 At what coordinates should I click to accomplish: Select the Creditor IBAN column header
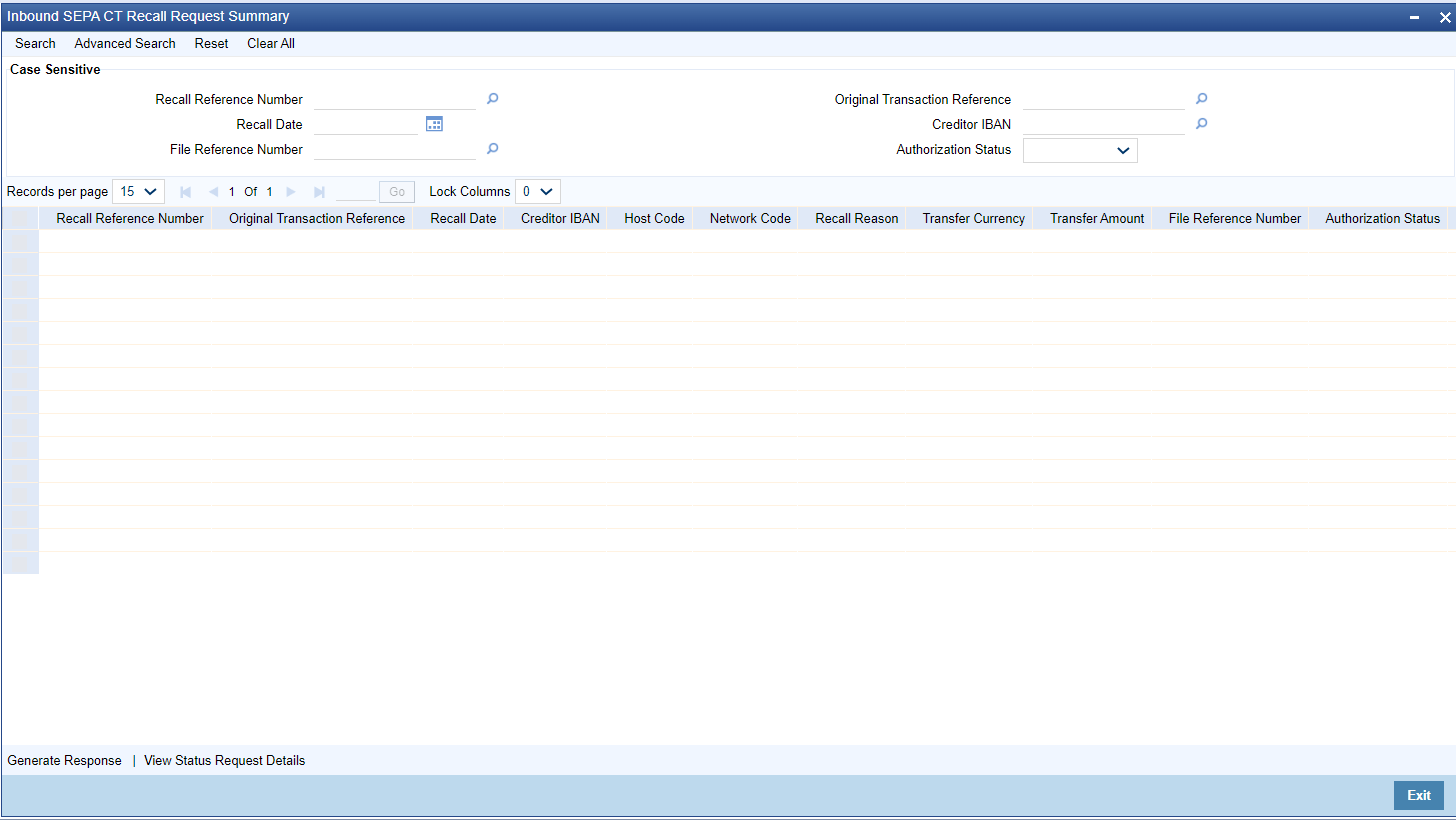pyautogui.click(x=560, y=218)
